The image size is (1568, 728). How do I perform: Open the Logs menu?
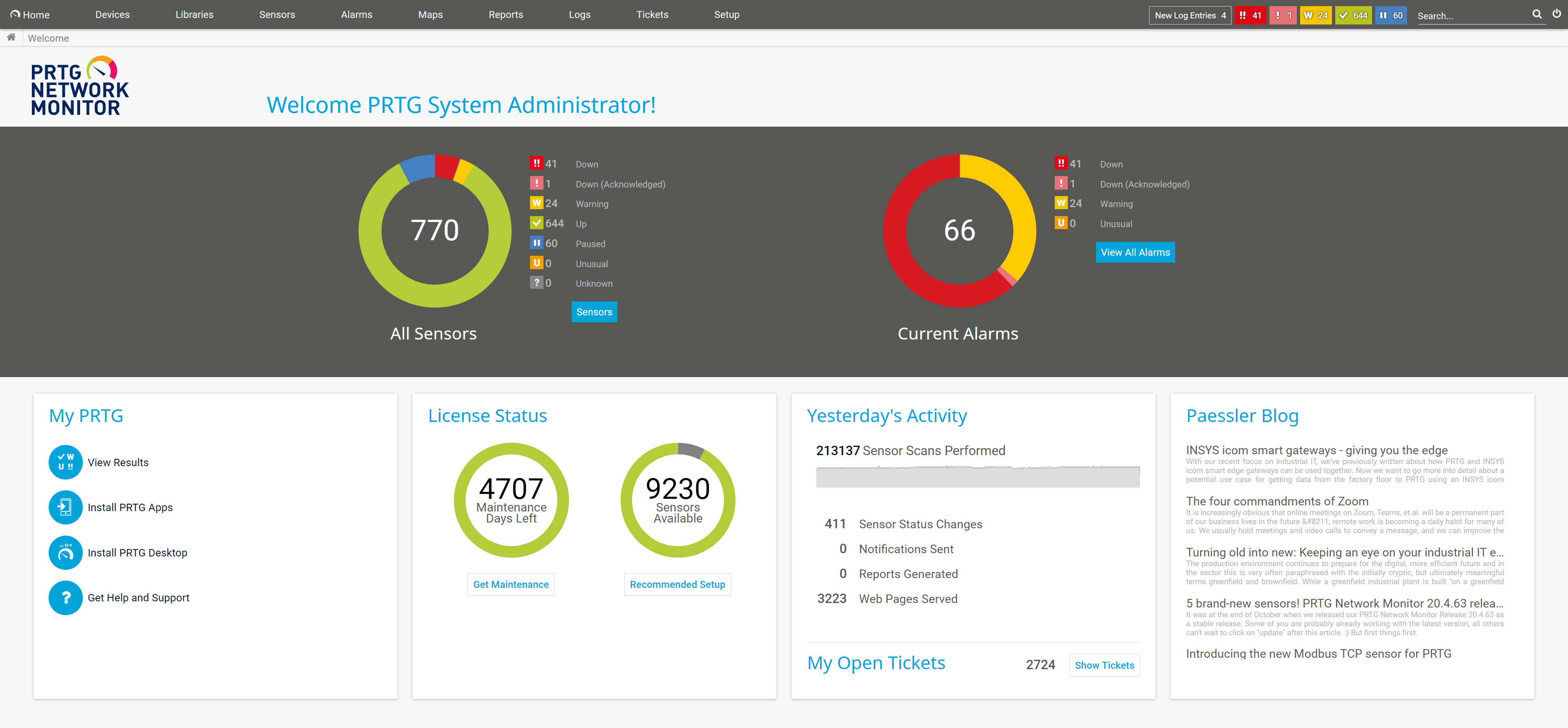tap(579, 15)
